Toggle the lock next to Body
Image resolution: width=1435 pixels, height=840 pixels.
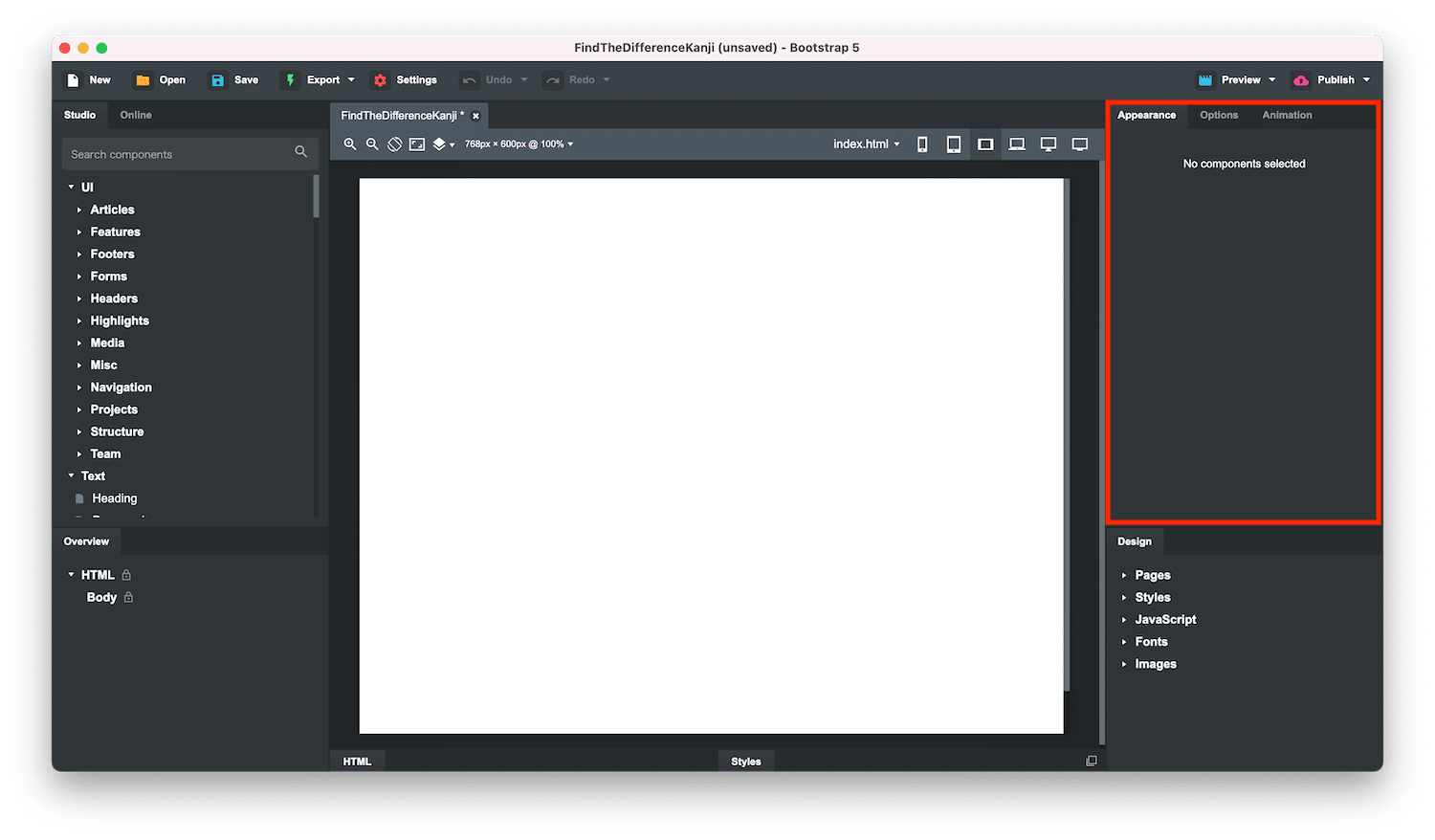tap(128, 597)
